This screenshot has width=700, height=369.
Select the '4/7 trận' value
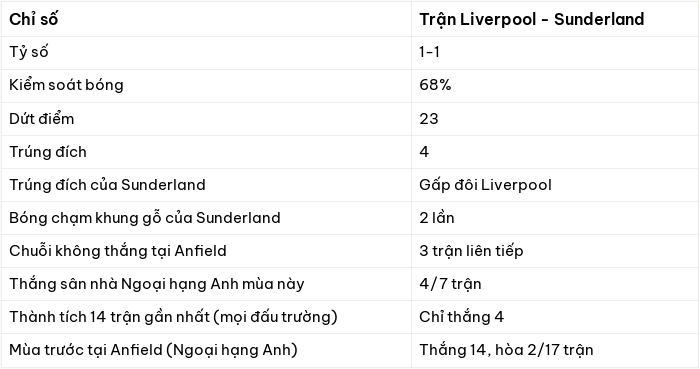click(450, 284)
